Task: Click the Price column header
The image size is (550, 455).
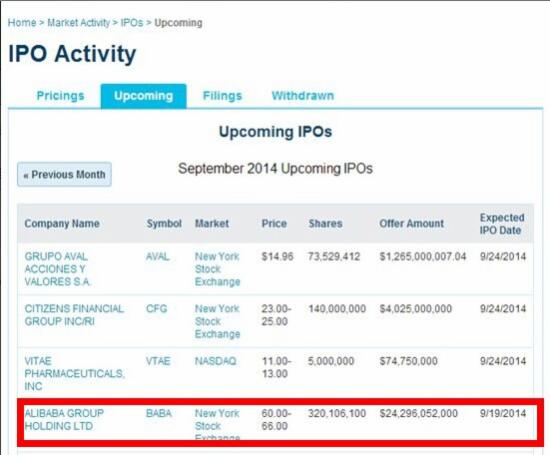Action: (x=274, y=224)
